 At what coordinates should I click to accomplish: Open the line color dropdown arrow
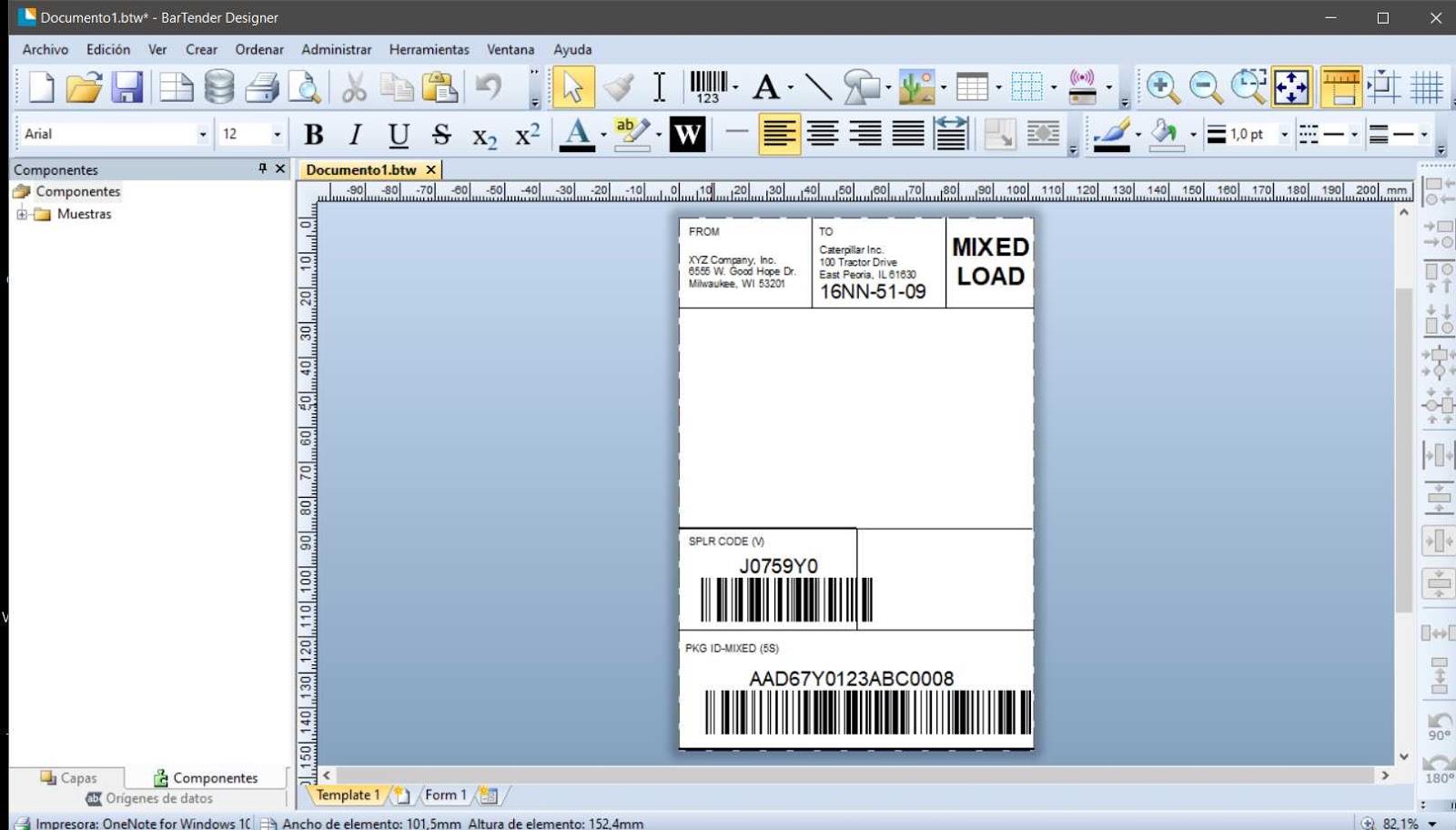pyautogui.click(x=1137, y=135)
